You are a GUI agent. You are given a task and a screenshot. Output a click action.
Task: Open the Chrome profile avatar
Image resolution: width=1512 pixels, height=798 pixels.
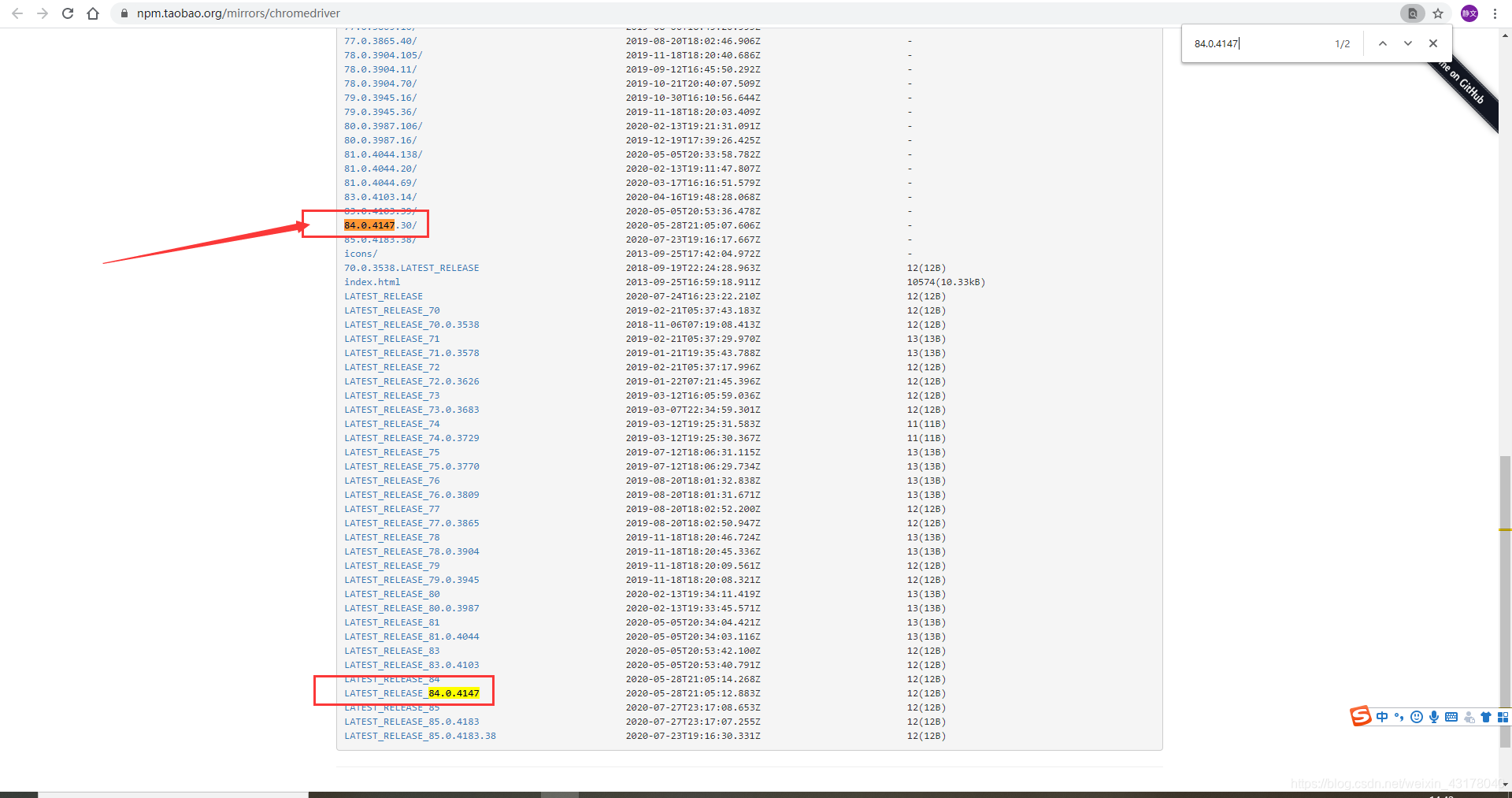1469,13
